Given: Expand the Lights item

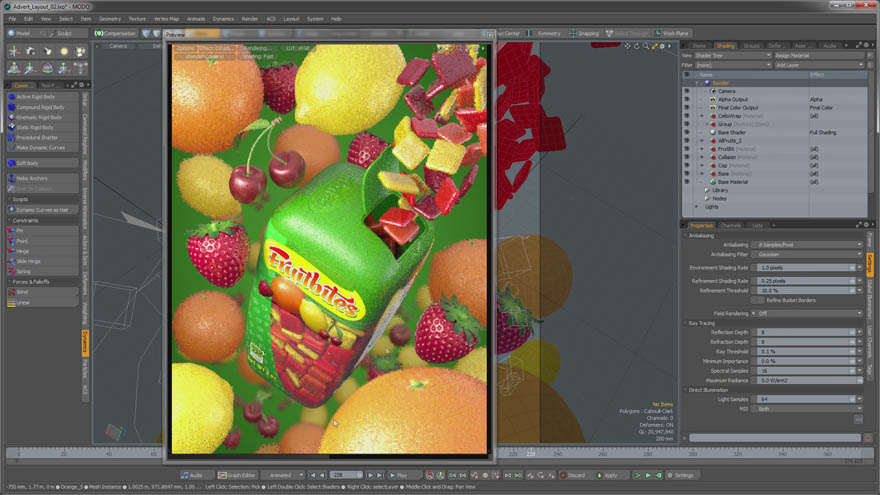Looking at the screenshot, I should [697, 207].
